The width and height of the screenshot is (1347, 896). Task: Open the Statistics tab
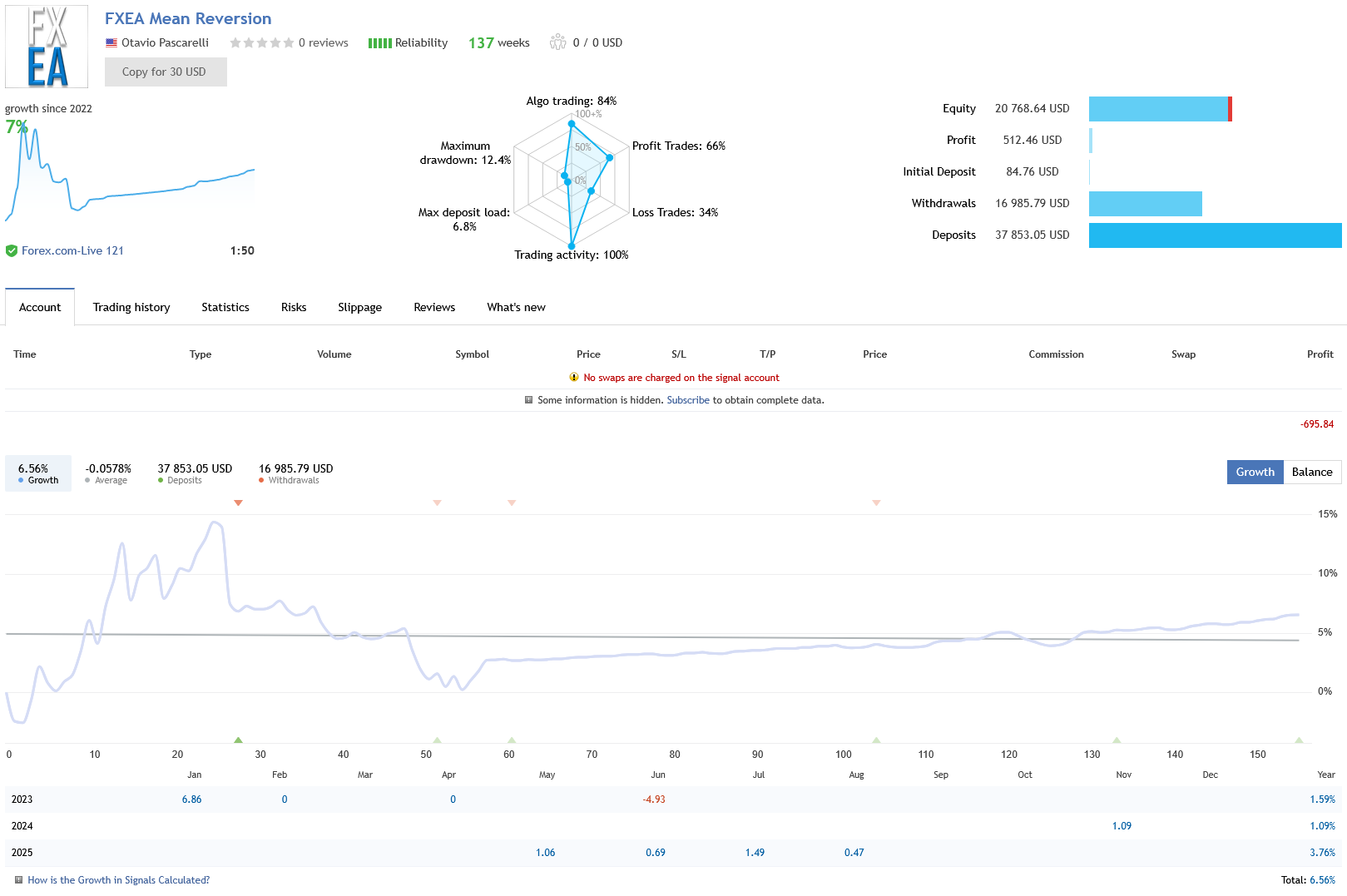point(225,307)
